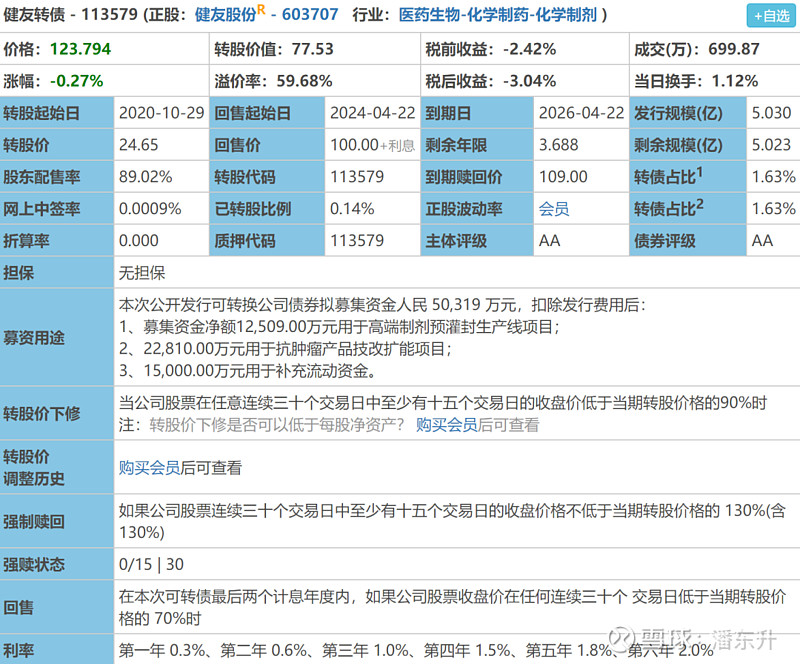Select 债券评级 value AA
Viewport: 800px width, 664px height.
pyautogui.click(x=762, y=240)
